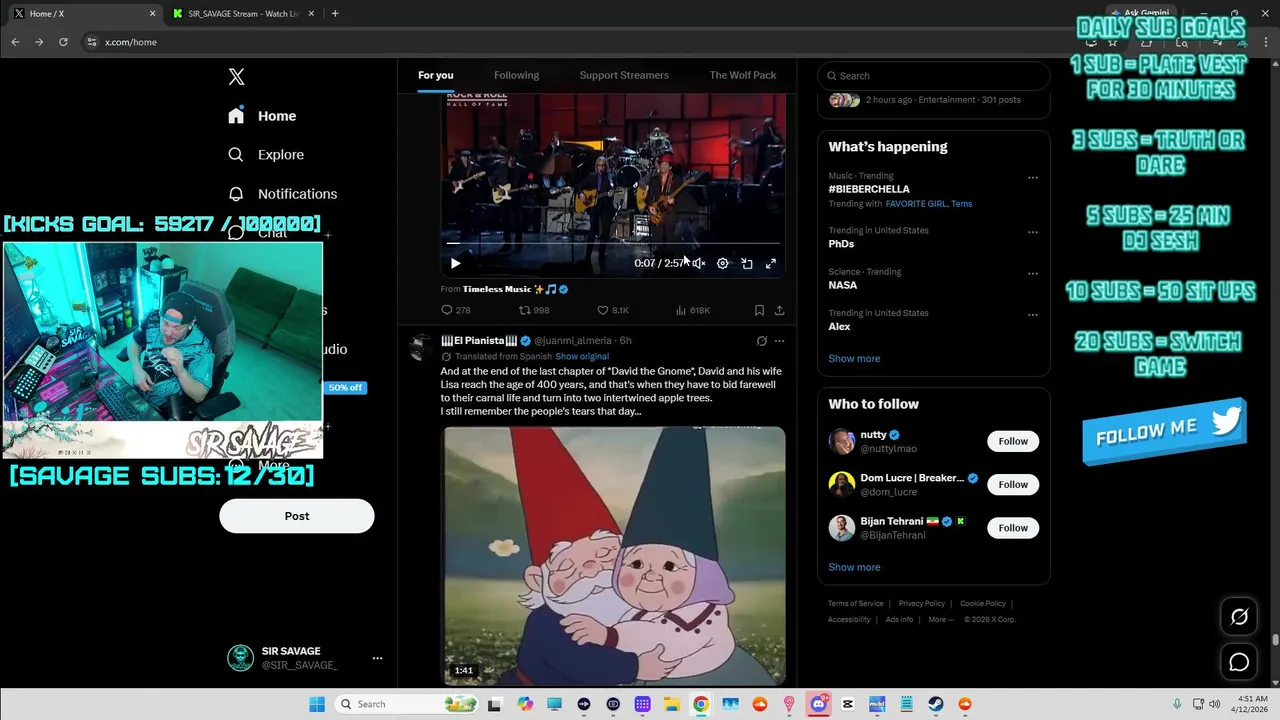Expand the video to fullscreen

point(771,264)
